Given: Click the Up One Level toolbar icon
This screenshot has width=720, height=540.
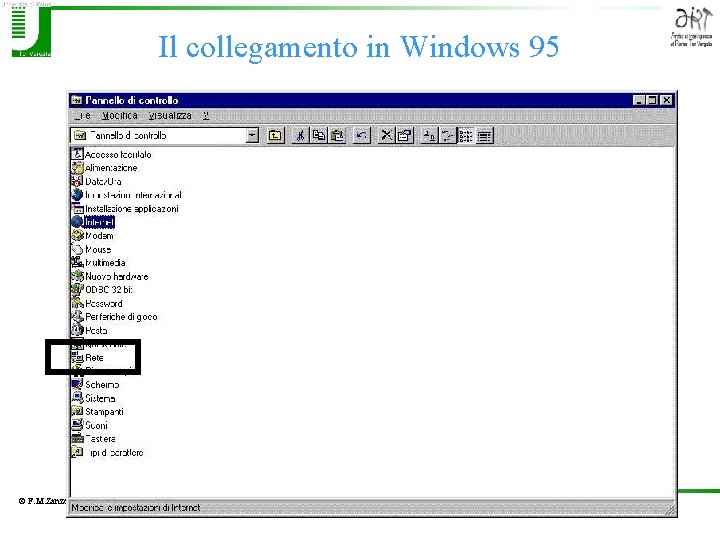Looking at the screenshot, I should (275, 135).
